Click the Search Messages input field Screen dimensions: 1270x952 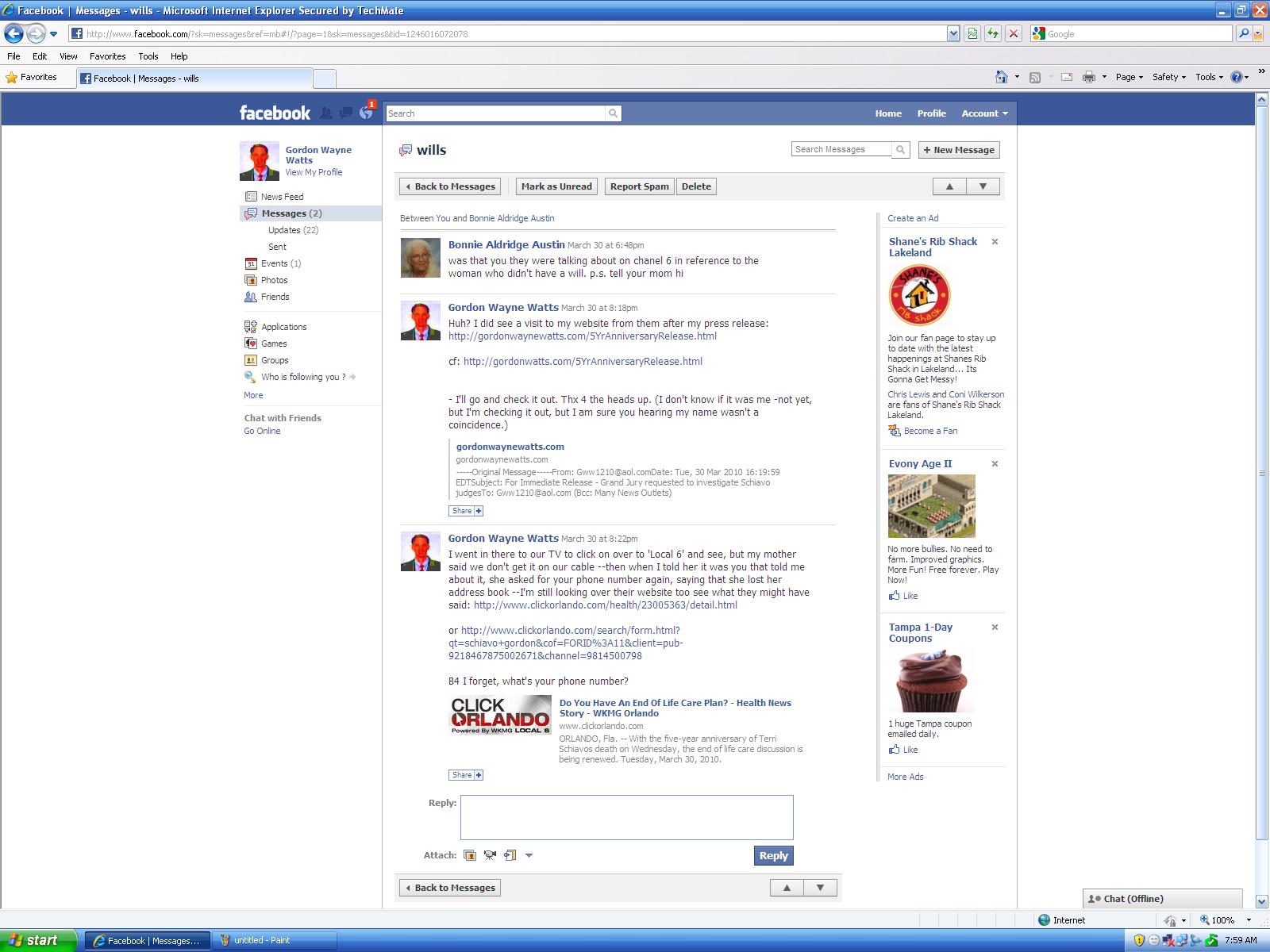(x=841, y=149)
